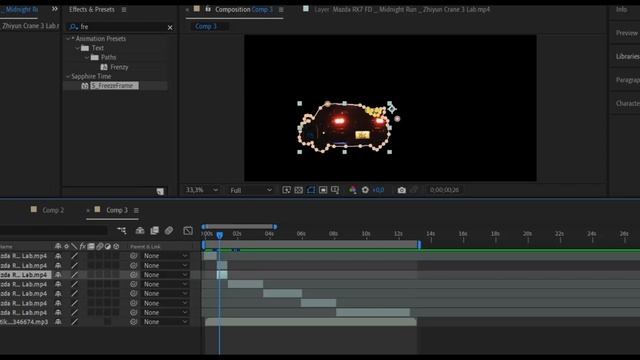Toggle shy switch on the mp3 layer
This screenshot has height=360, width=640.
(58, 322)
